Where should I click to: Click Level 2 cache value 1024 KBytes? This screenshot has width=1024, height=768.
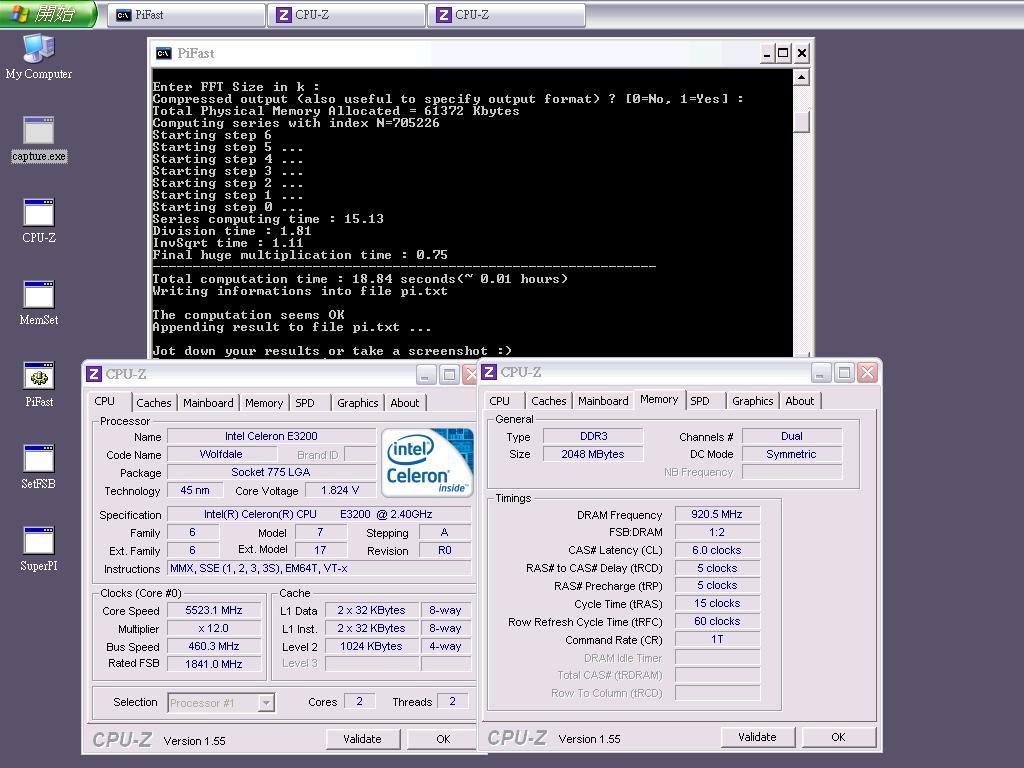click(371, 646)
